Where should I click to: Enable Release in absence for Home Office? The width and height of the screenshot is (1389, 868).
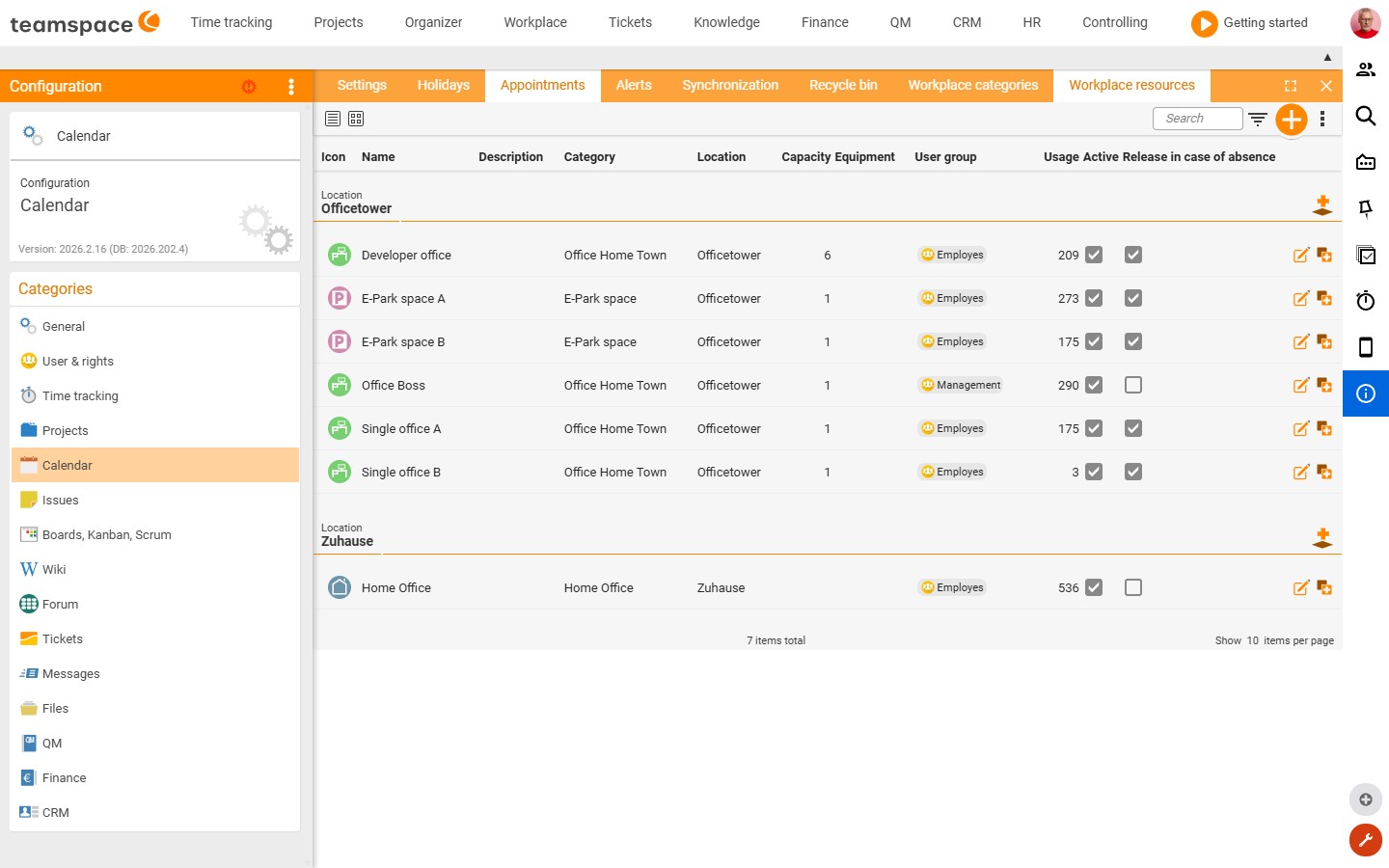1133,587
